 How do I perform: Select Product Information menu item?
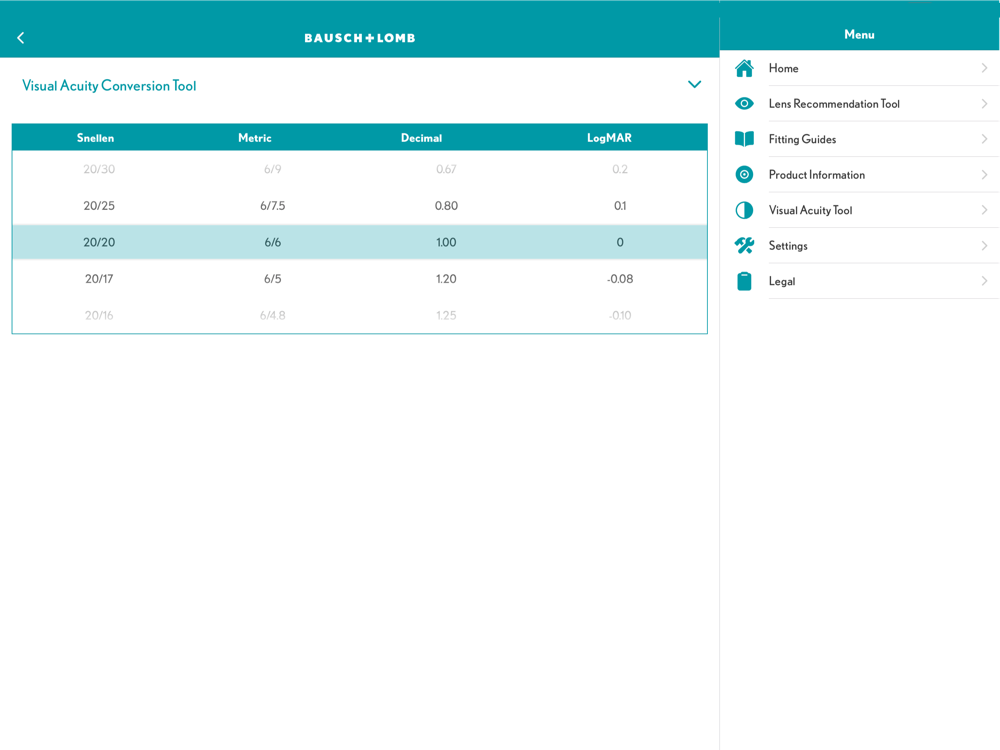(x=860, y=174)
